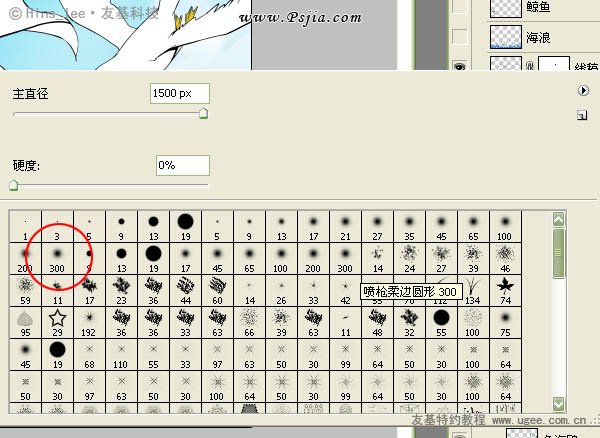Toggle visibility box for 海浪 layer

459,37
